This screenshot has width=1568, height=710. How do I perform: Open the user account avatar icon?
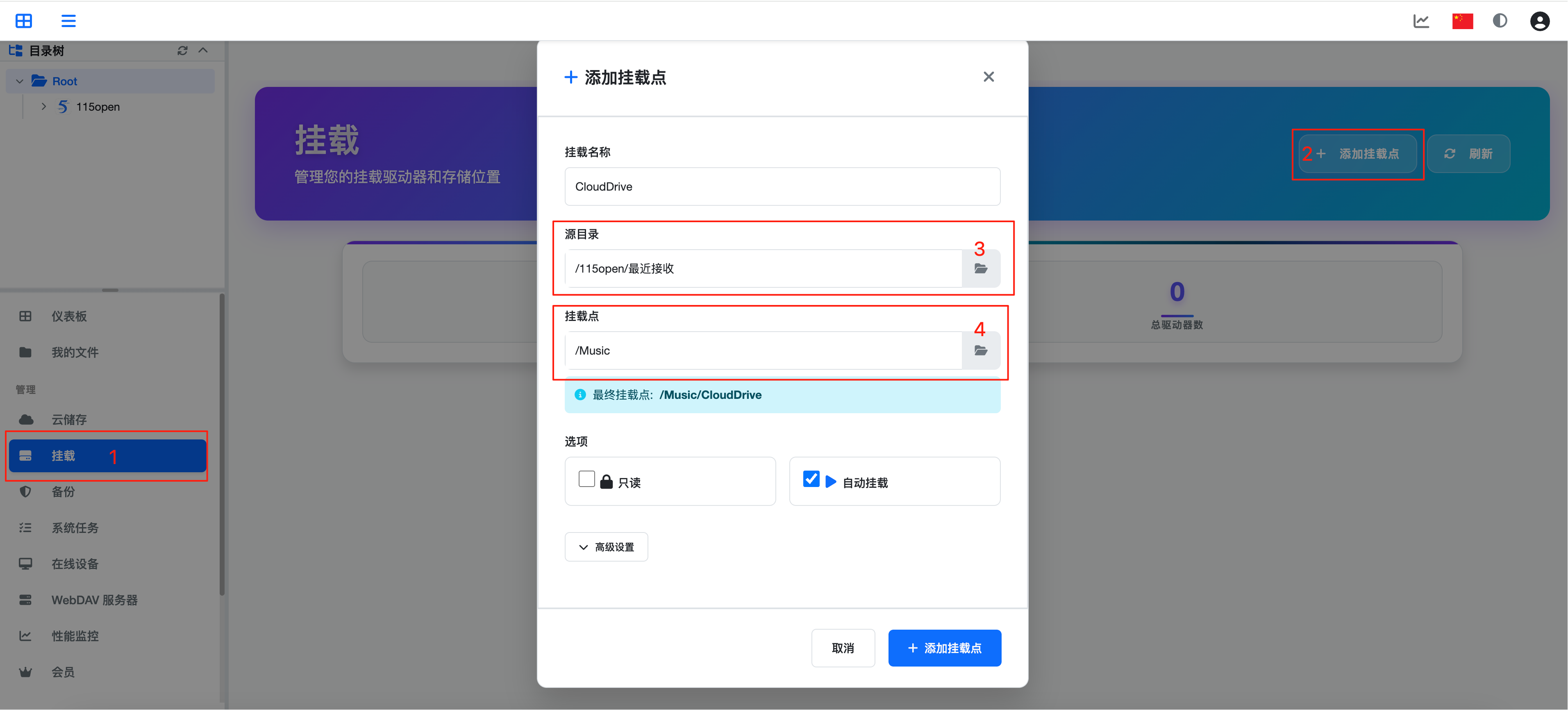pos(1539,21)
